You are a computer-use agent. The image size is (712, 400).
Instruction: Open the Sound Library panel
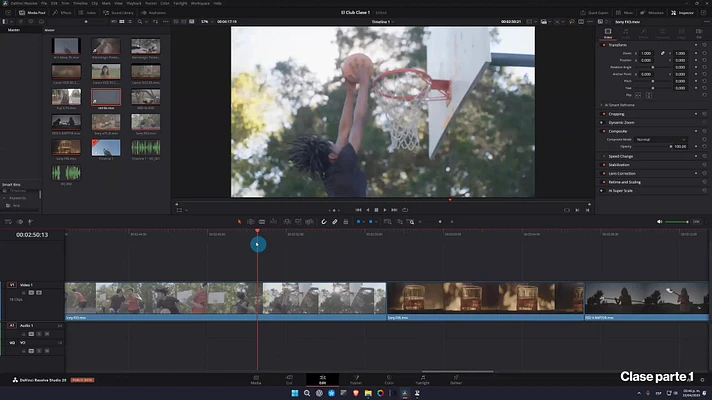pyautogui.click(x=118, y=13)
